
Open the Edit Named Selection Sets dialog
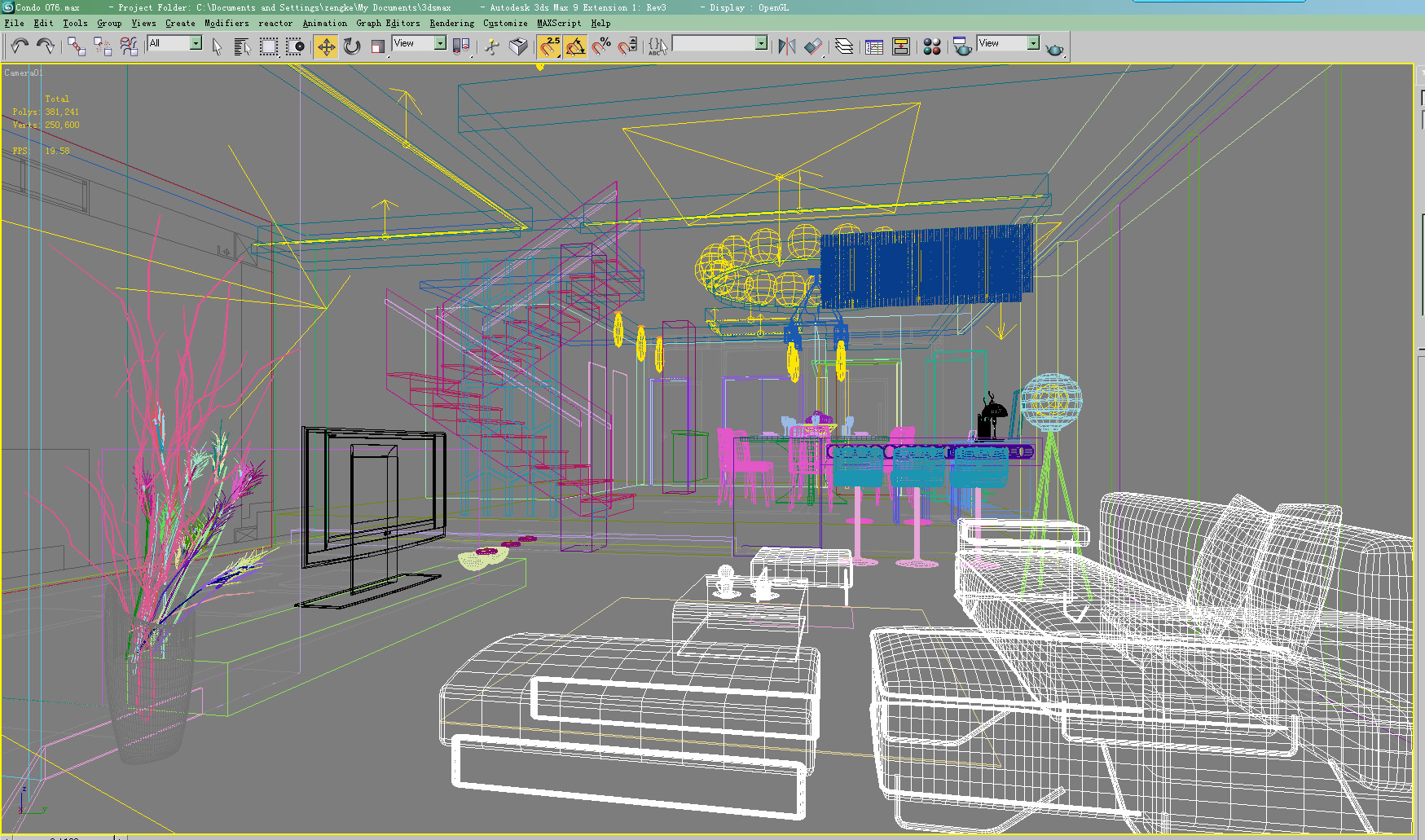pos(658,46)
